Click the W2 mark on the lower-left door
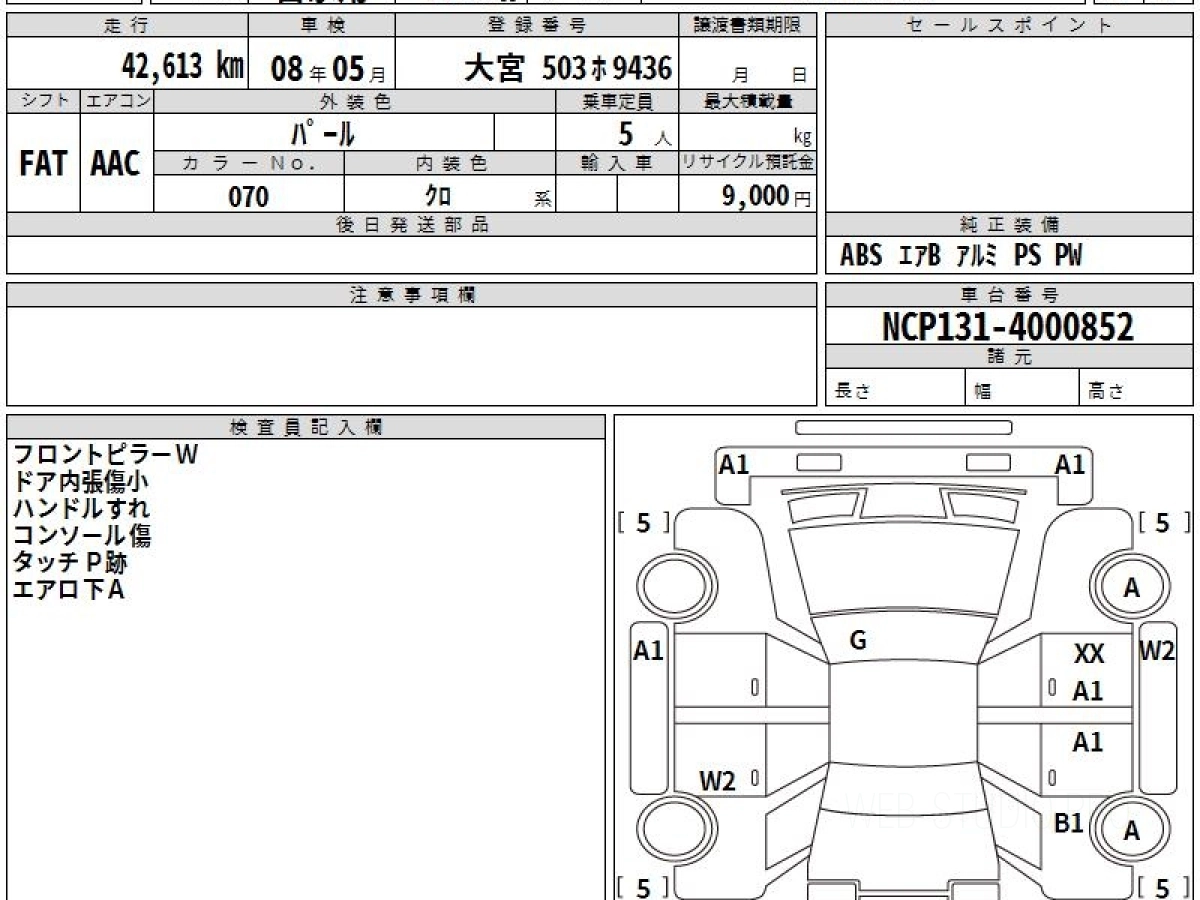The height and width of the screenshot is (900, 1200). point(717,781)
